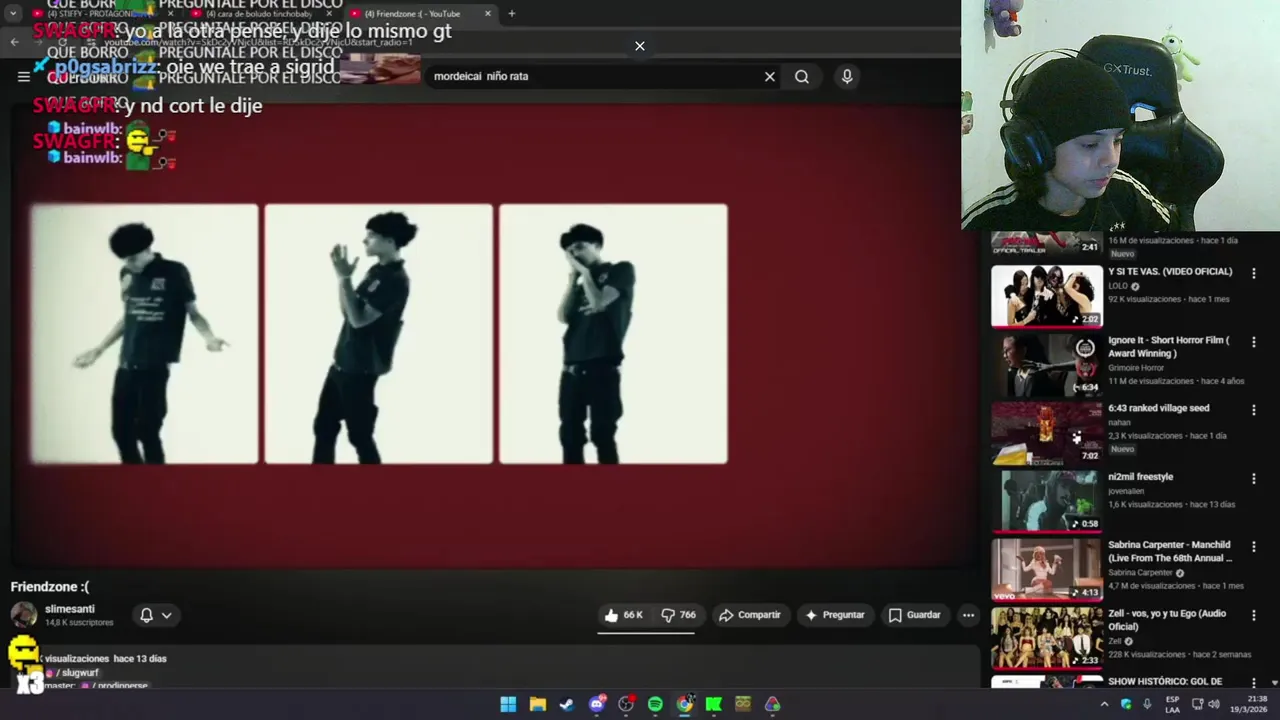Open options for 'Ignore It' video
Screen dimensions: 1280x720
coord(1253,341)
